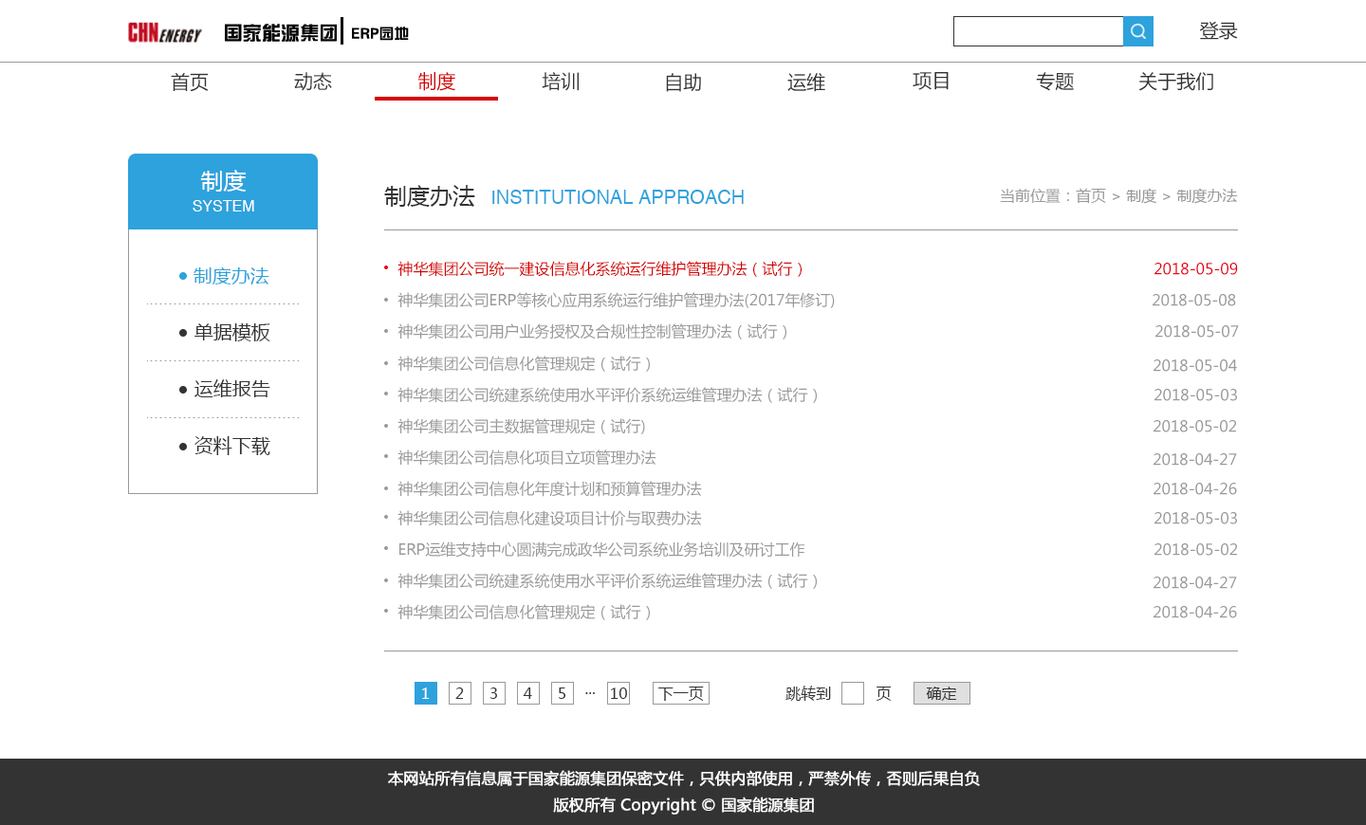
Task: Click the red date 2018-05-09
Action: click(x=1195, y=269)
